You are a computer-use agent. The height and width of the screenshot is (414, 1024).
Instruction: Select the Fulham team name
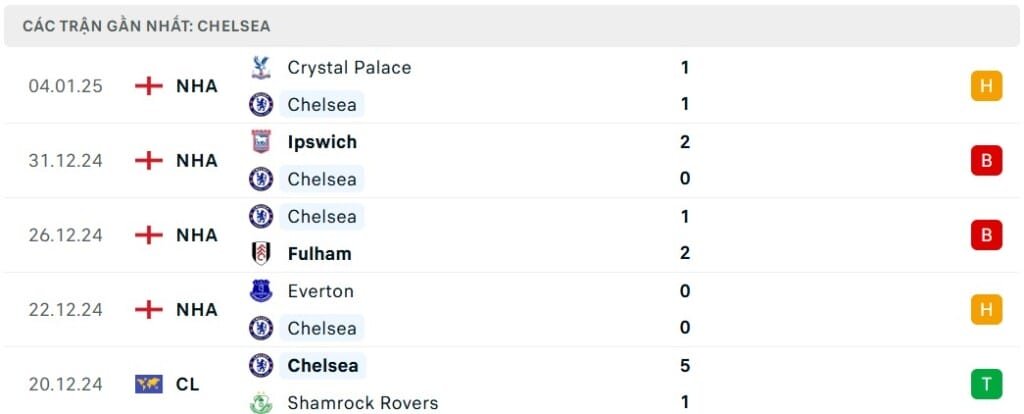click(319, 253)
